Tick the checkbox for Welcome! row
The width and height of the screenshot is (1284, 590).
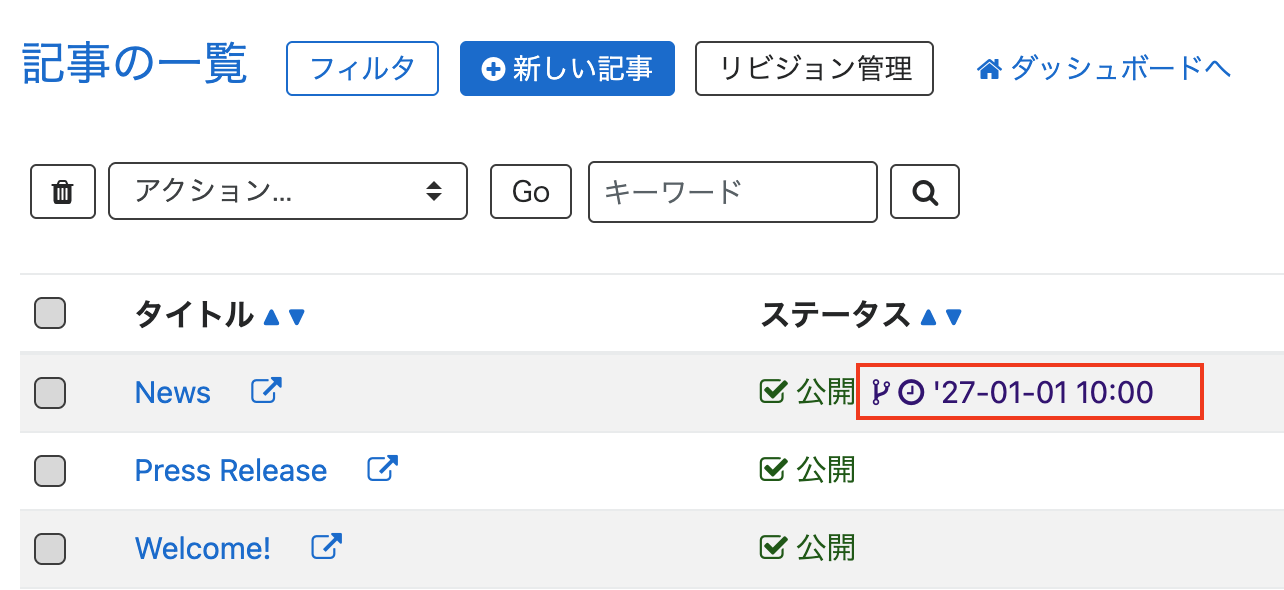50,549
